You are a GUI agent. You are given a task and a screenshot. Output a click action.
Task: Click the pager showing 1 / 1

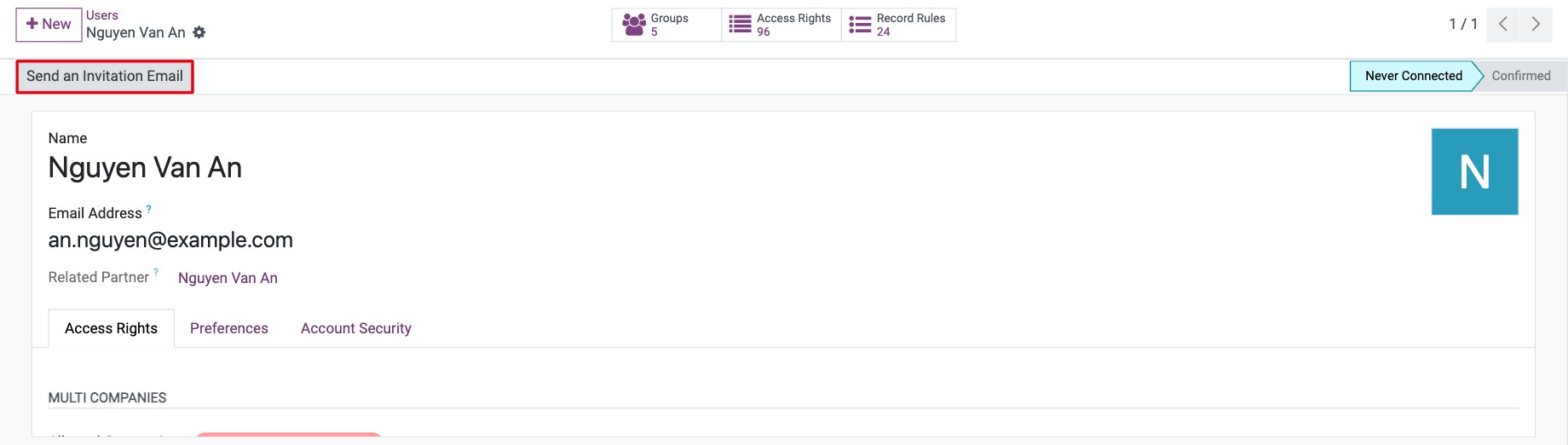click(x=1463, y=25)
